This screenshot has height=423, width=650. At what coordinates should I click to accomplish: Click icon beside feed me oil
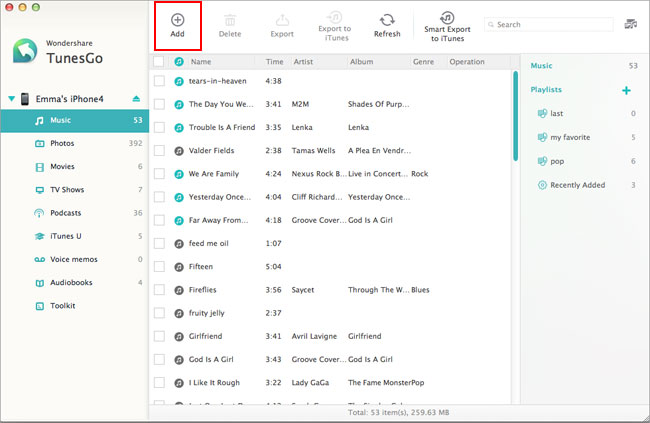point(179,244)
